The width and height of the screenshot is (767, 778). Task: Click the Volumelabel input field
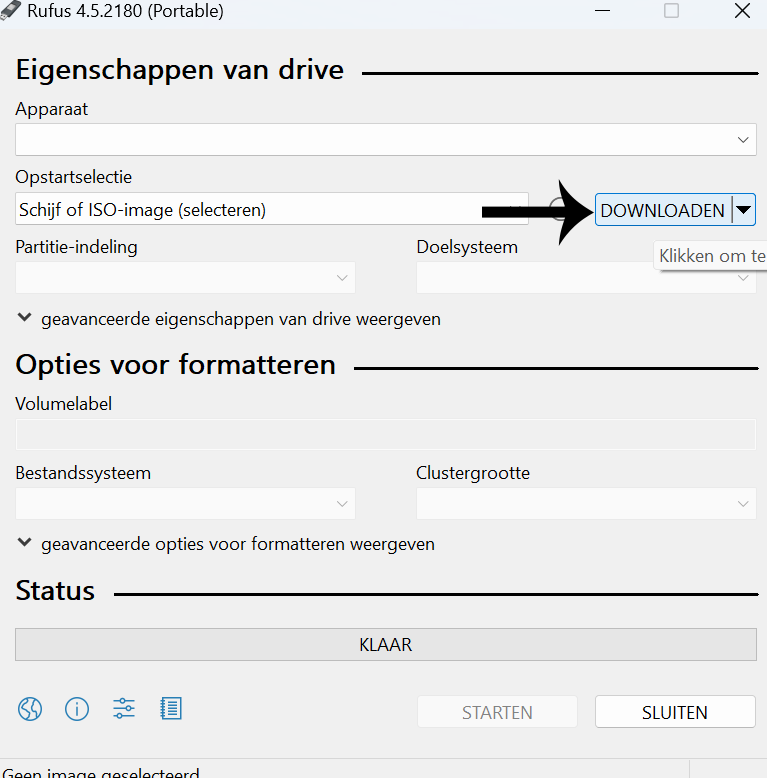click(385, 435)
